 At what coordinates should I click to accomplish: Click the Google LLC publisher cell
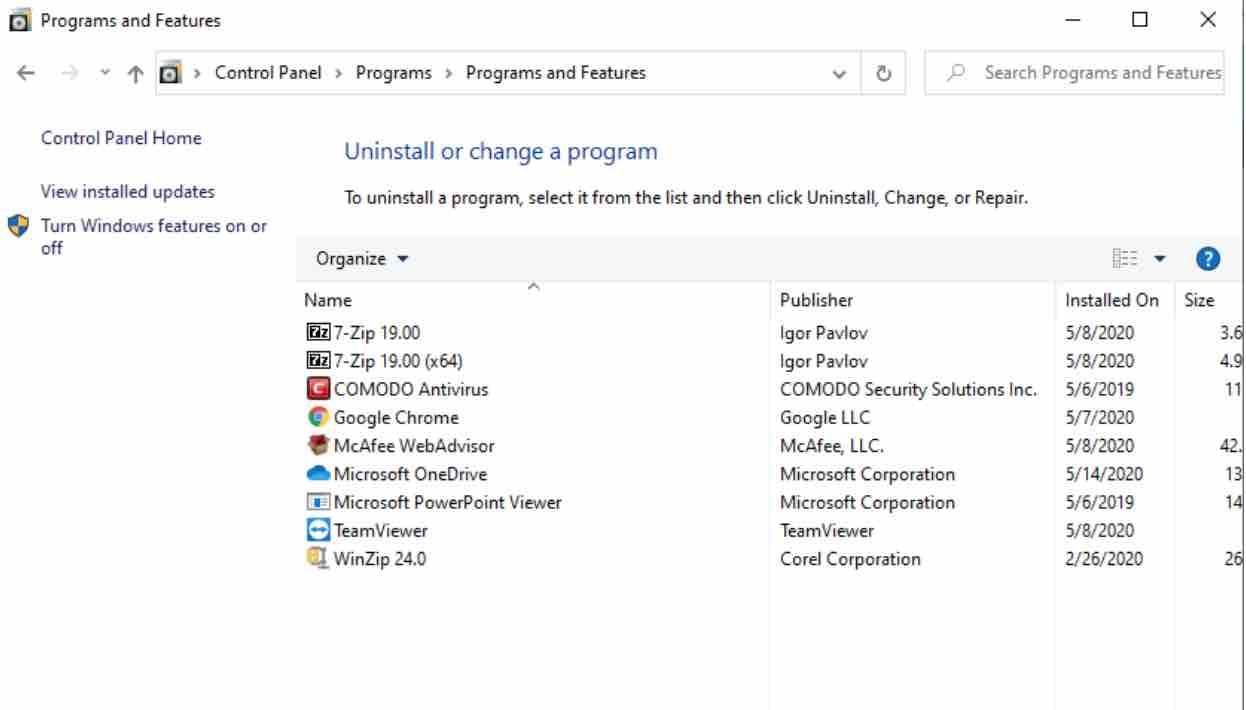(825, 417)
